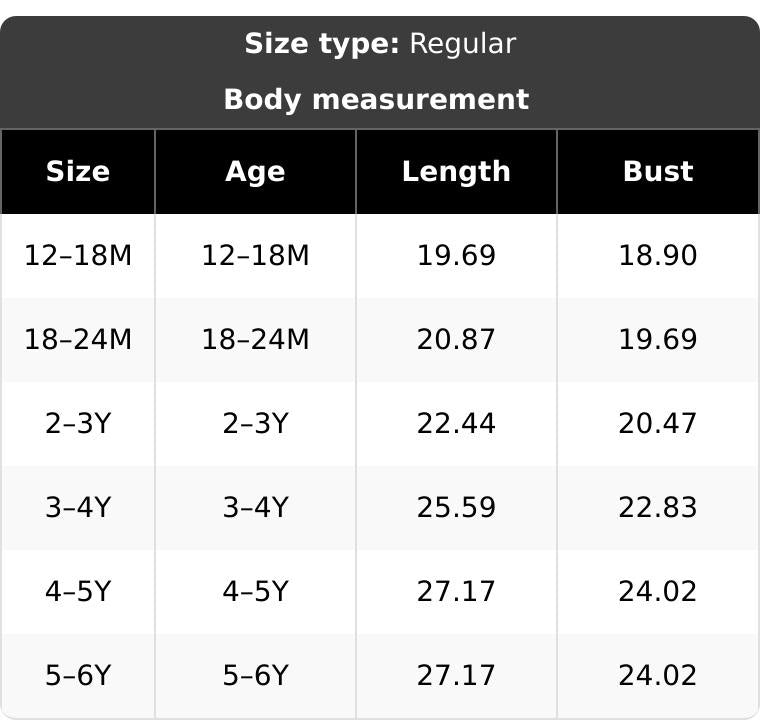Select the 4–5Y size cell
Screen dimensions: 760x720
coord(78,592)
